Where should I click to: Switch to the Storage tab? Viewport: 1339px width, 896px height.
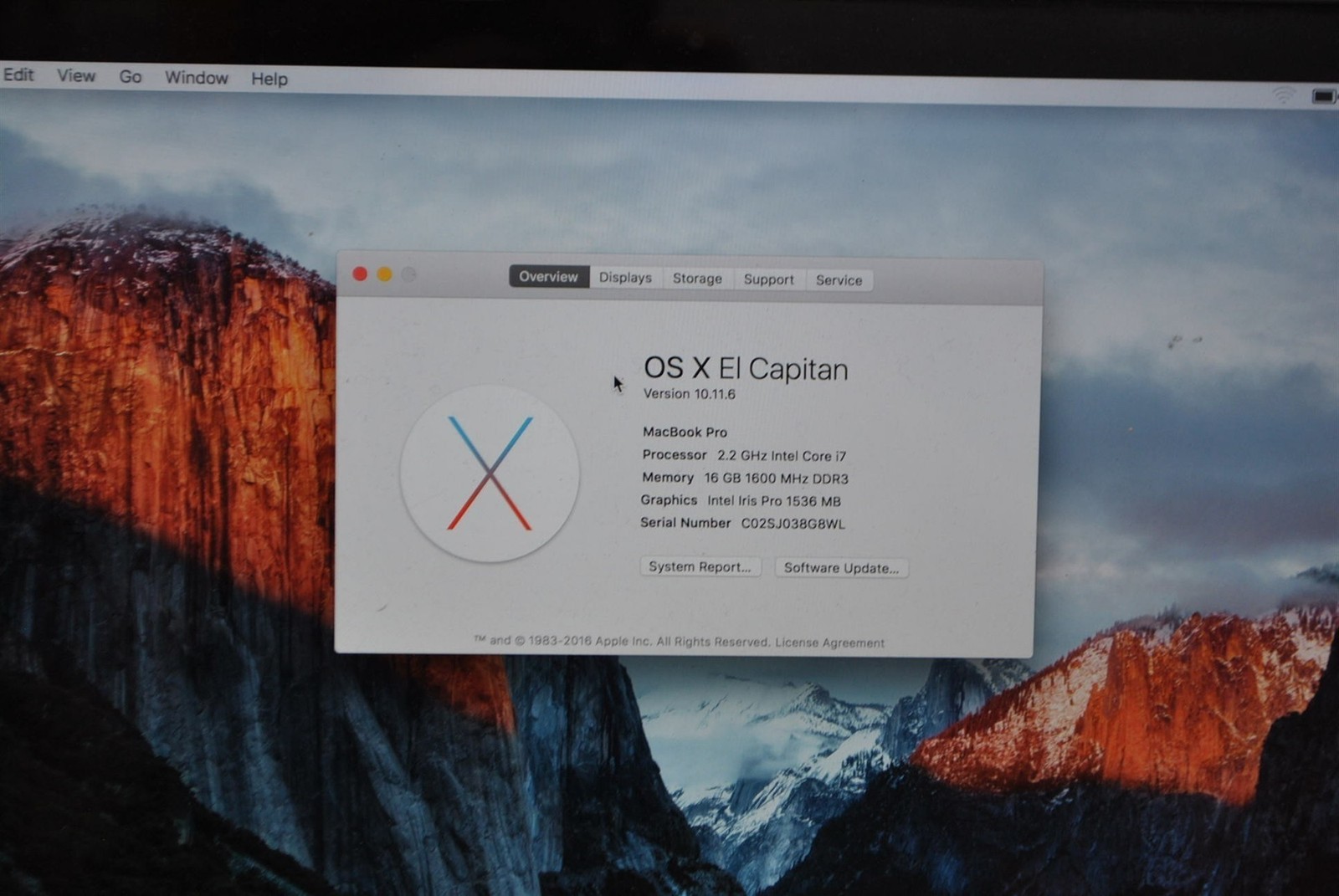point(697,279)
